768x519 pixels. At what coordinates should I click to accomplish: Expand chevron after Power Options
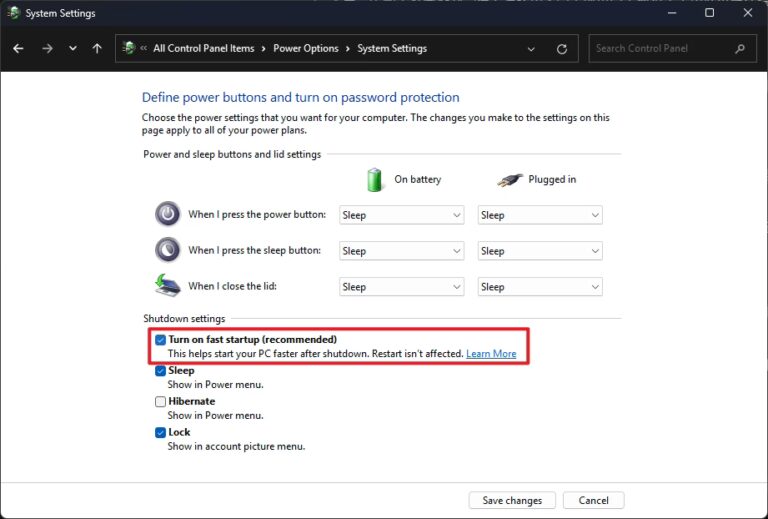pos(348,48)
